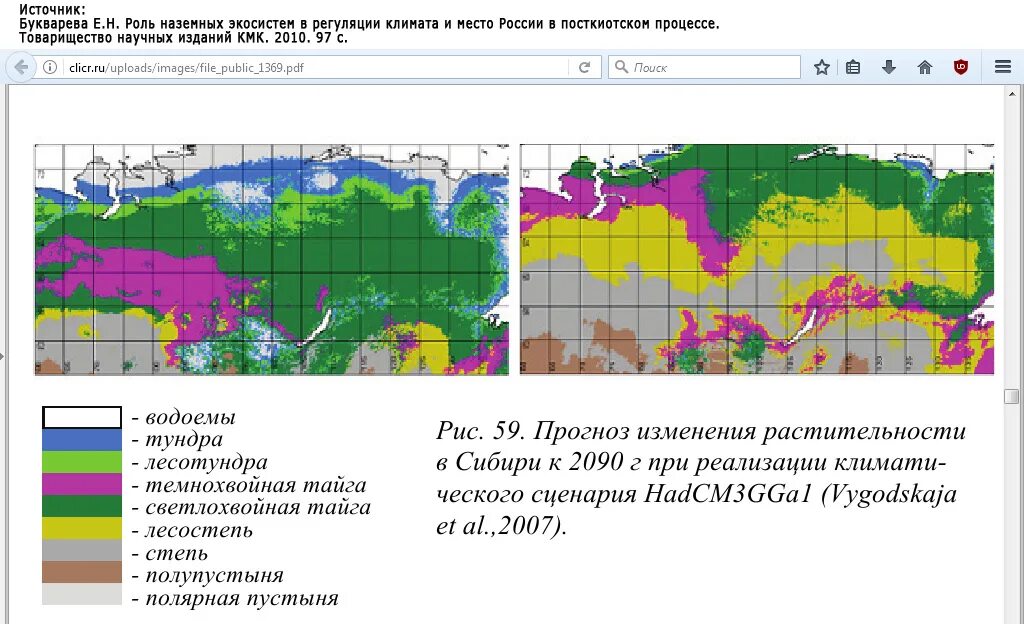
Task: Click caption text 'HadCM3GGa1 (Vygodskaja'
Action: tap(800, 493)
